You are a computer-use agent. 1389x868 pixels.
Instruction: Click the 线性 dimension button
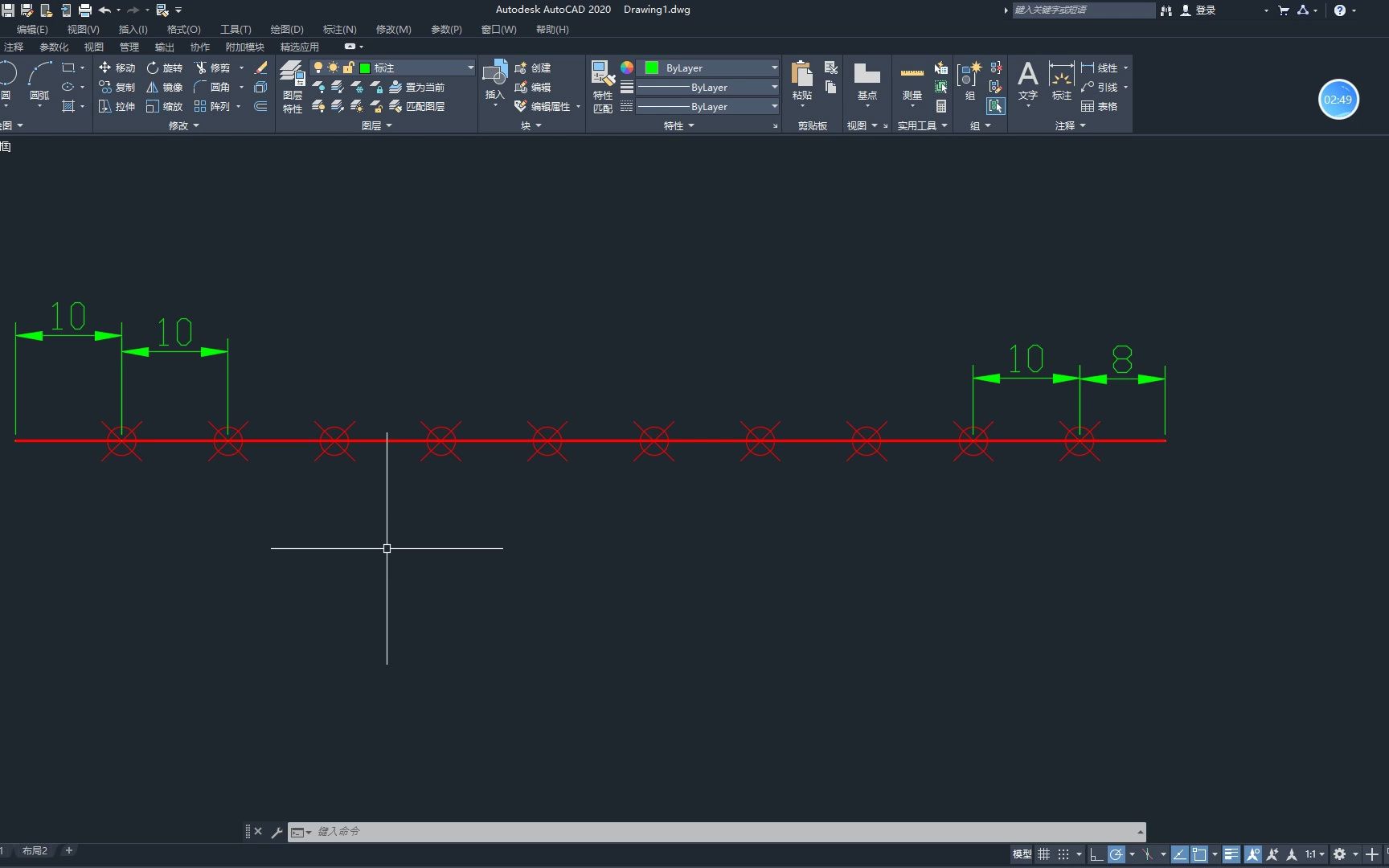1099,68
